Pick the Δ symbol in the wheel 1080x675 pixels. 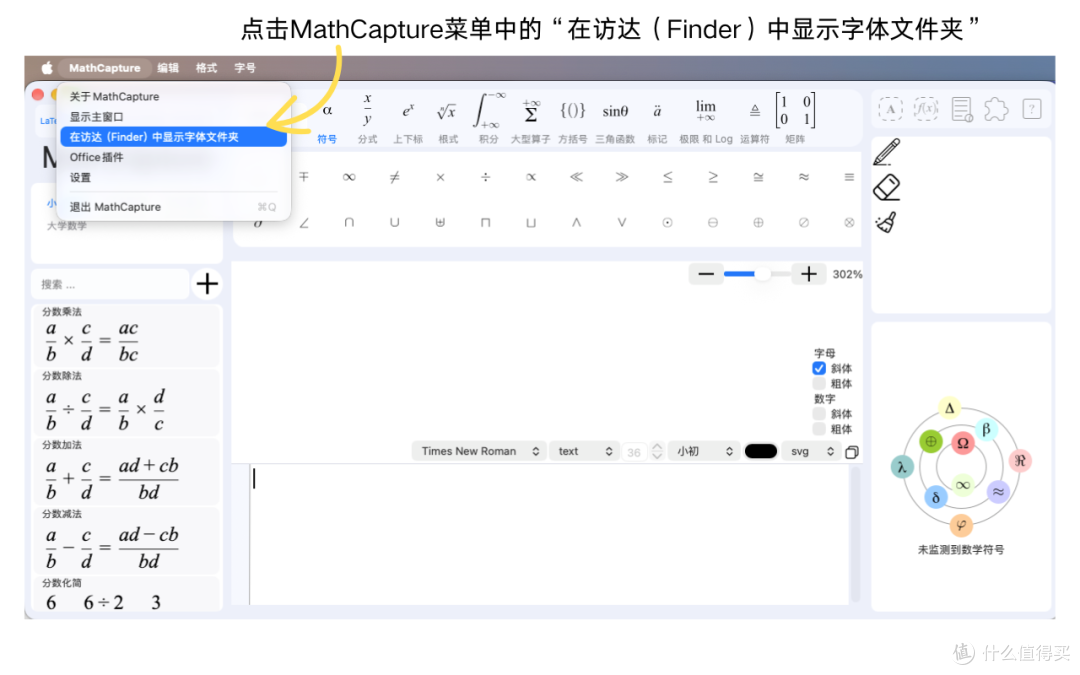(x=950, y=408)
